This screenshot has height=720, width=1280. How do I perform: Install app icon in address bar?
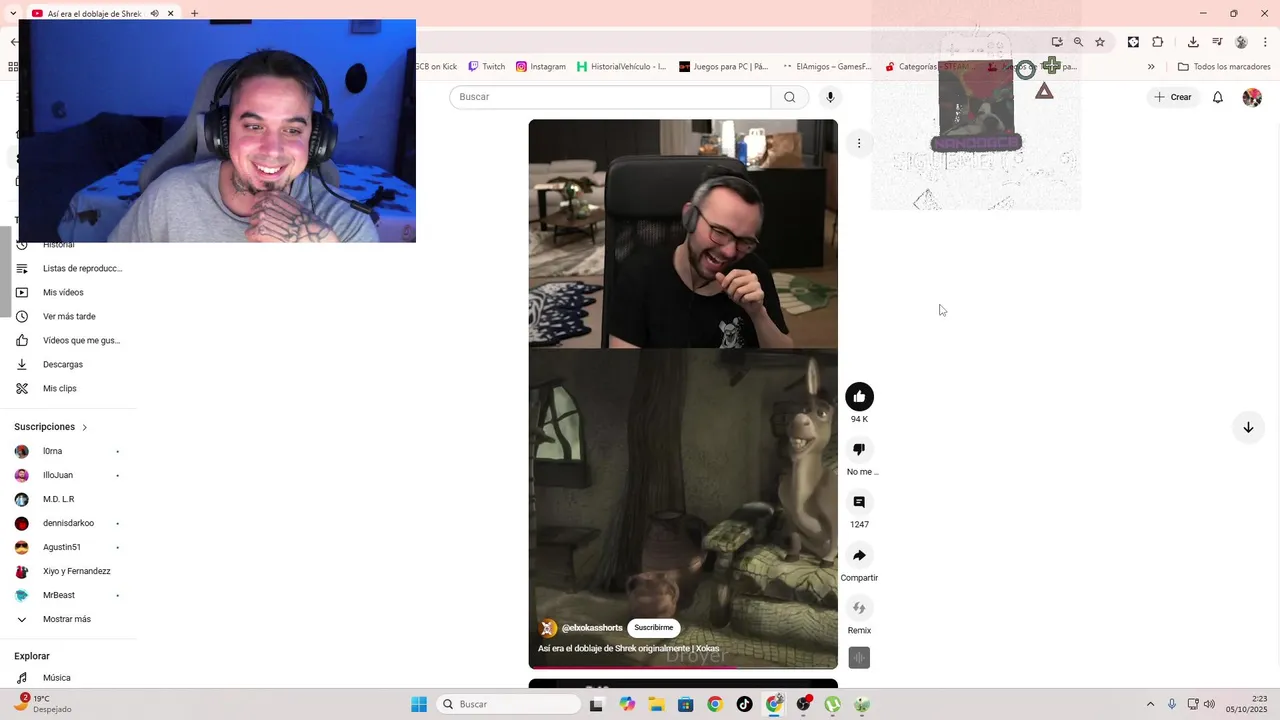tap(1057, 42)
